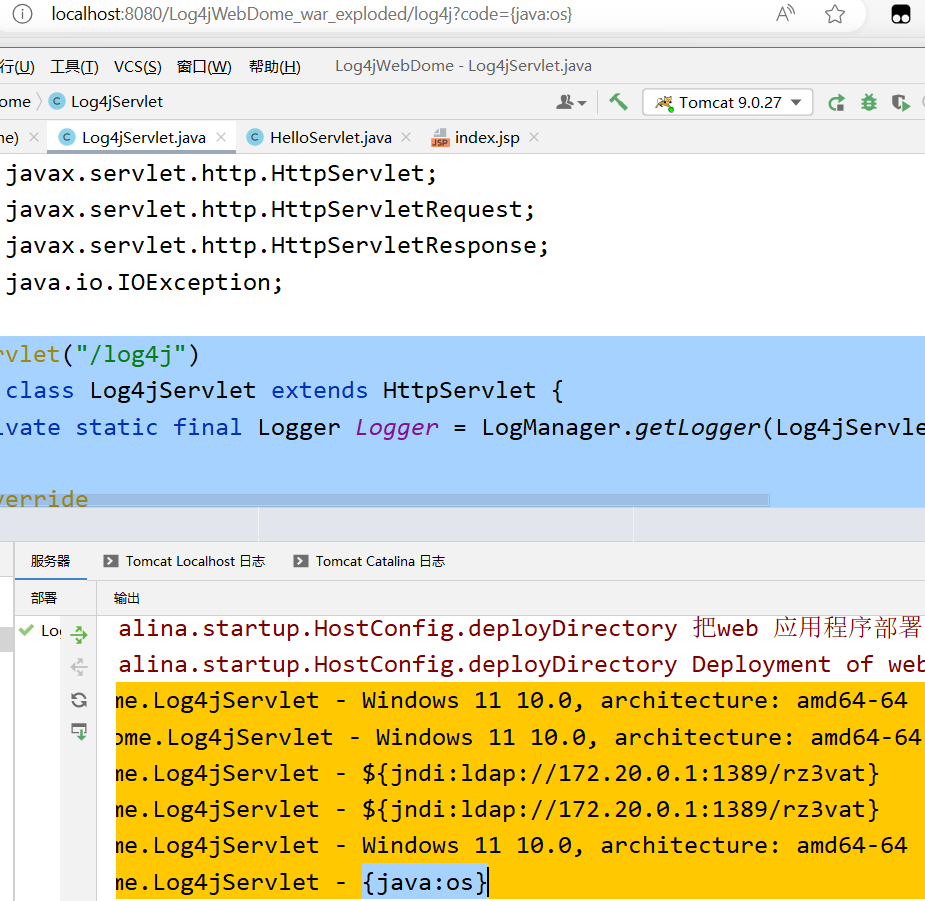The width and height of the screenshot is (925, 901).
Task: Click the green deploy arrow icon
Action: click(x=79, y=635)
